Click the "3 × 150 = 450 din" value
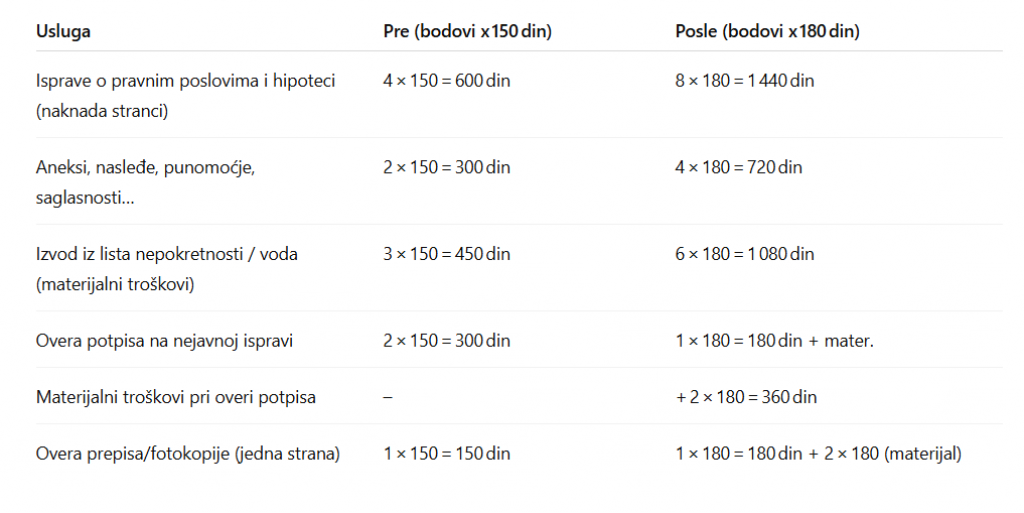 [446, 255]
